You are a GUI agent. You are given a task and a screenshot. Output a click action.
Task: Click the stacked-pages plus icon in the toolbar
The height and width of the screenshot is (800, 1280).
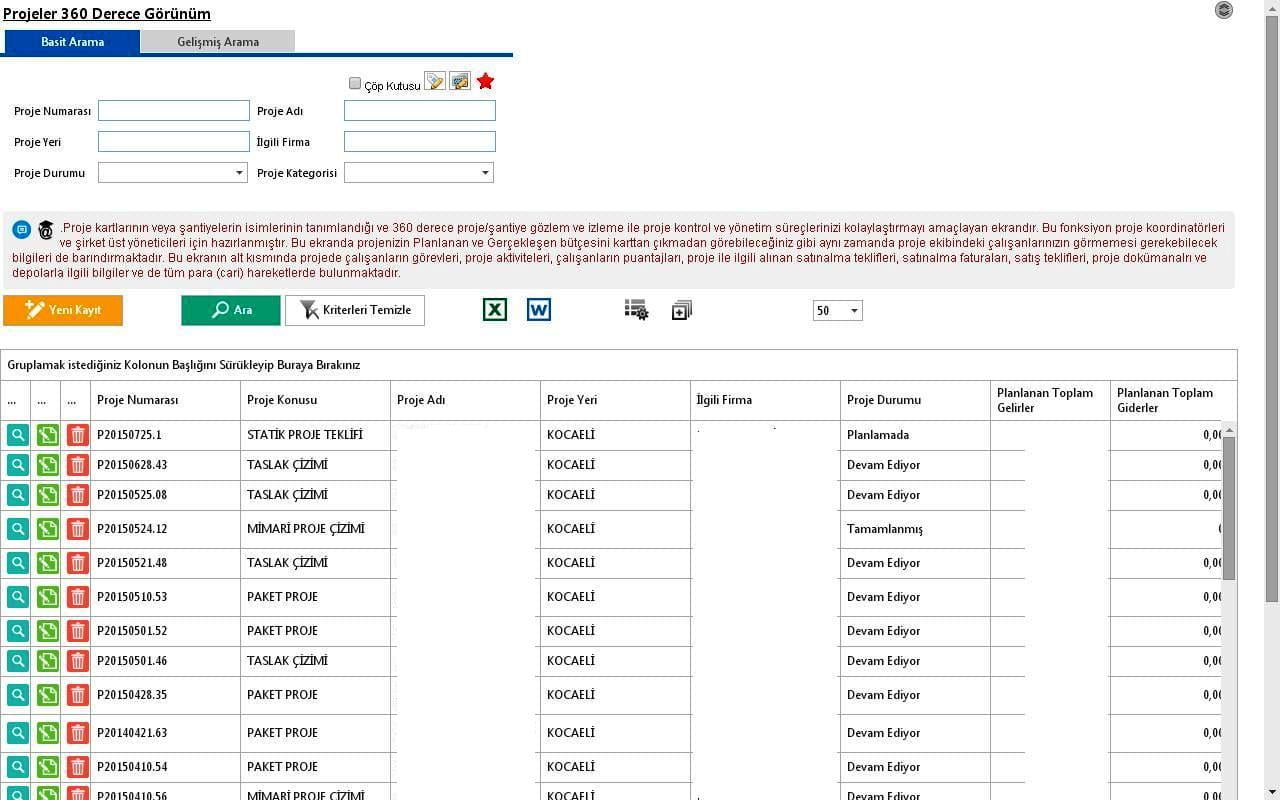point(682,311)
